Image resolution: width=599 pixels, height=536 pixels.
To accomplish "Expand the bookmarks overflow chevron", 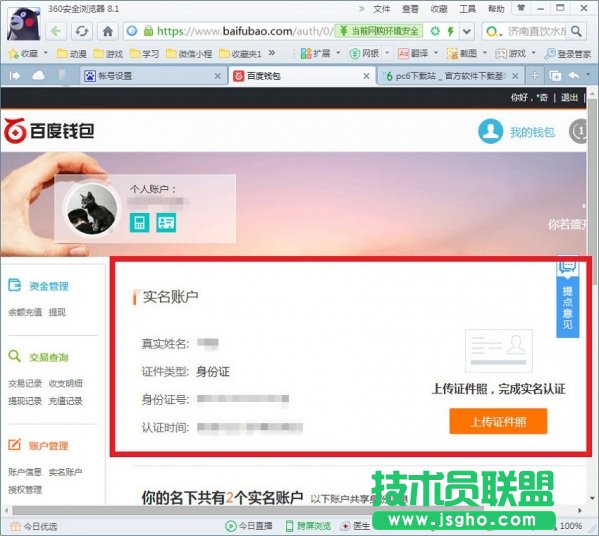I will [272, 53].
